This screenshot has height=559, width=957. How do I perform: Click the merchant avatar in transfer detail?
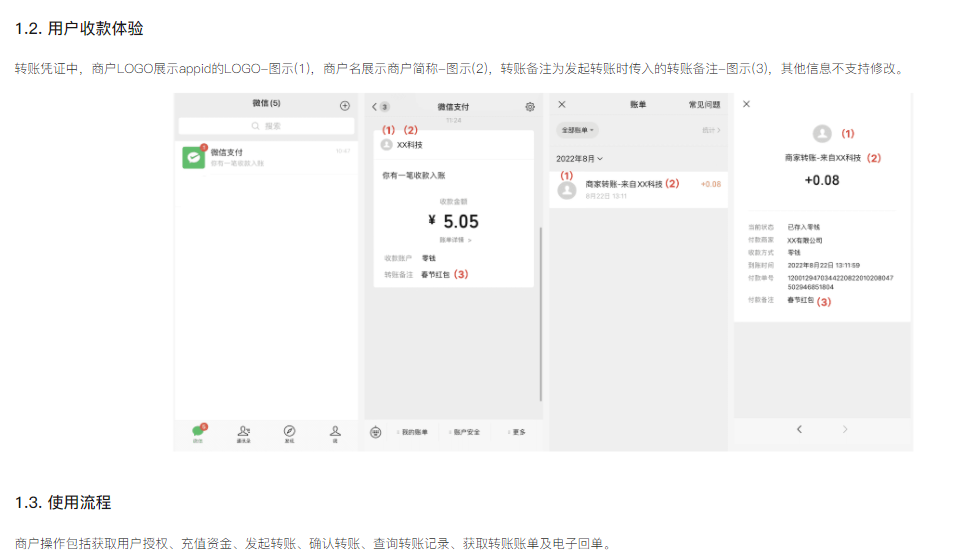tap(822, 133)
